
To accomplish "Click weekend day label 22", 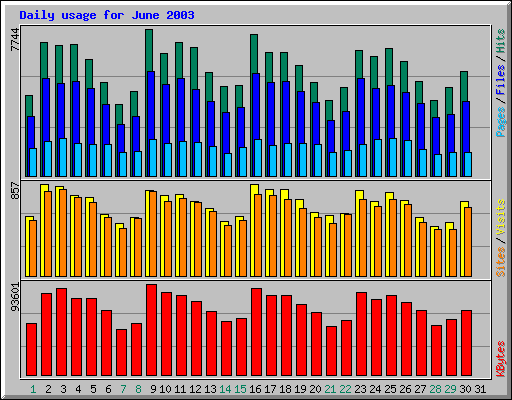I will click(345, 389).
